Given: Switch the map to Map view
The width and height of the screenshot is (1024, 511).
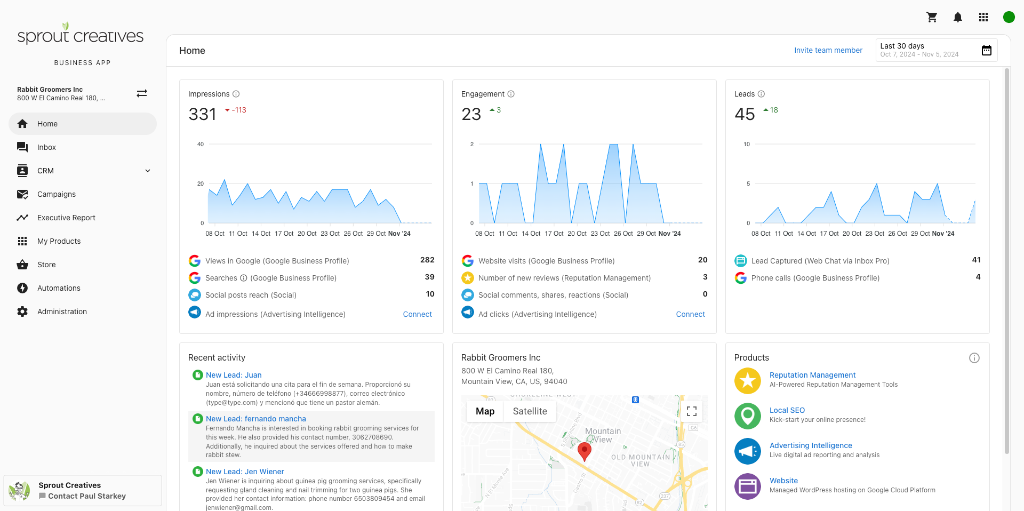Looking at the screenshot, I should pyautogui.click(x=485, y=411).
